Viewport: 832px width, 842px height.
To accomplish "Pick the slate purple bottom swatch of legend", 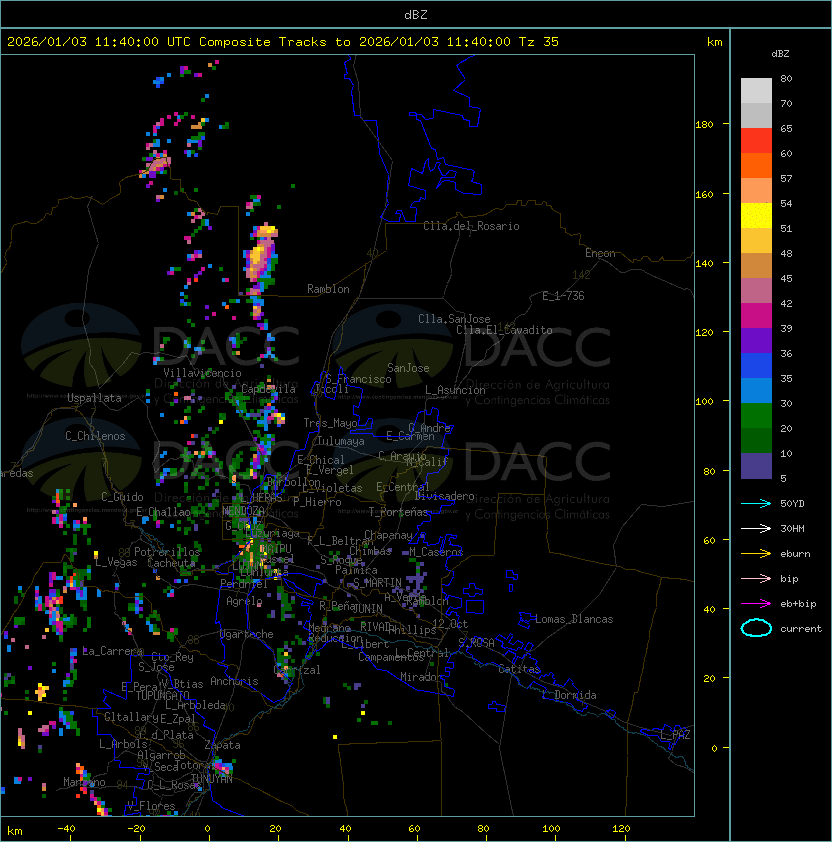I will pos(756,466).
